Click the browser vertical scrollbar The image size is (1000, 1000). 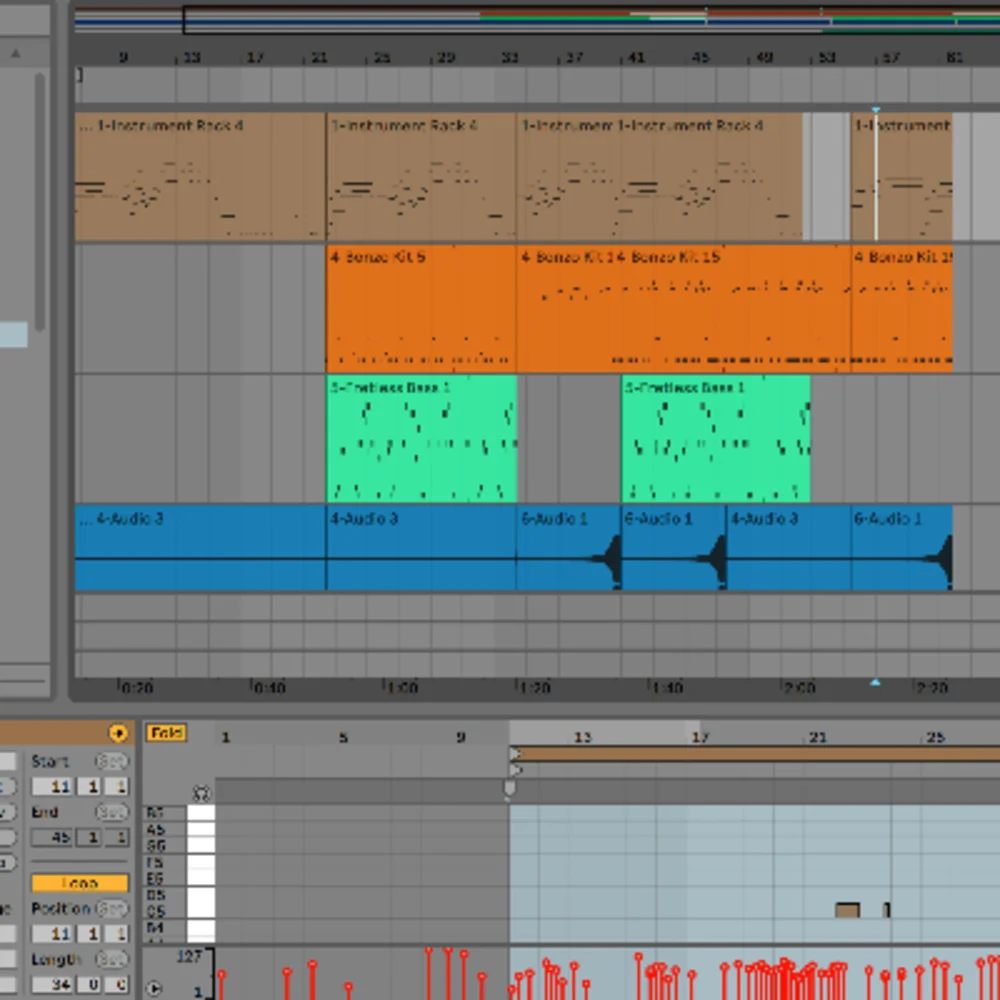coord(40,201)
